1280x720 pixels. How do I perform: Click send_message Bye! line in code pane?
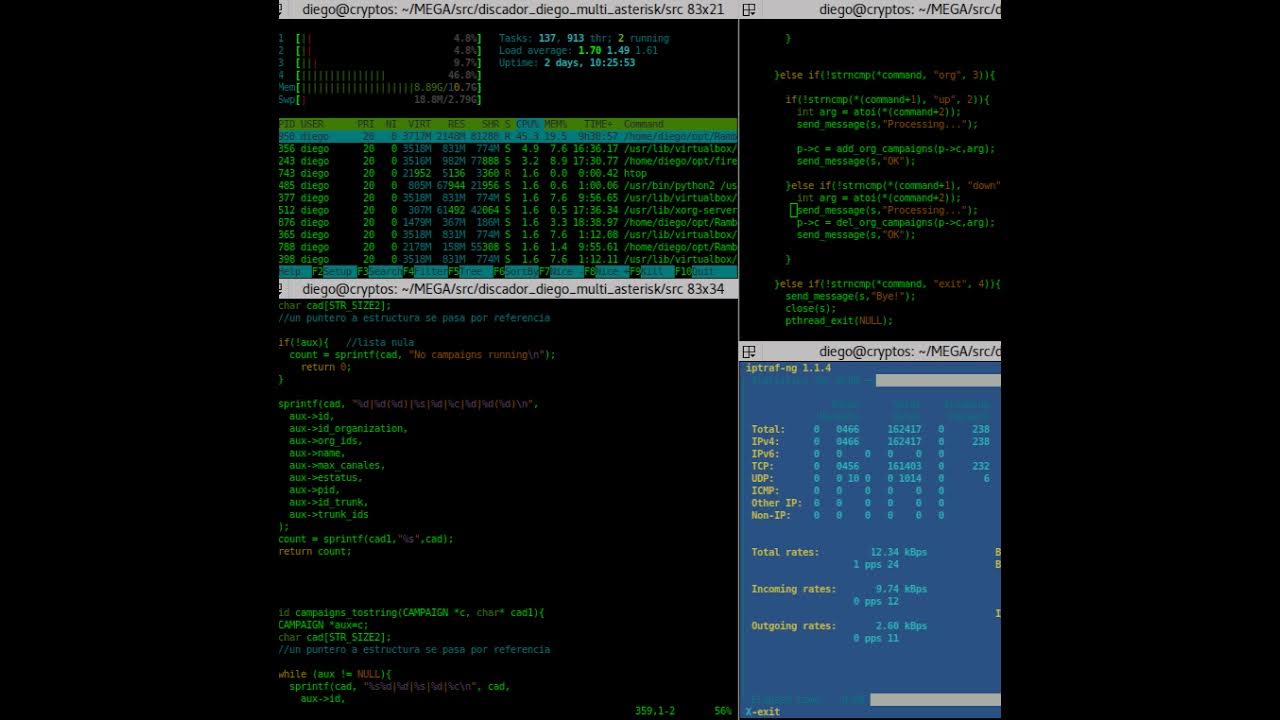(850, 296)
